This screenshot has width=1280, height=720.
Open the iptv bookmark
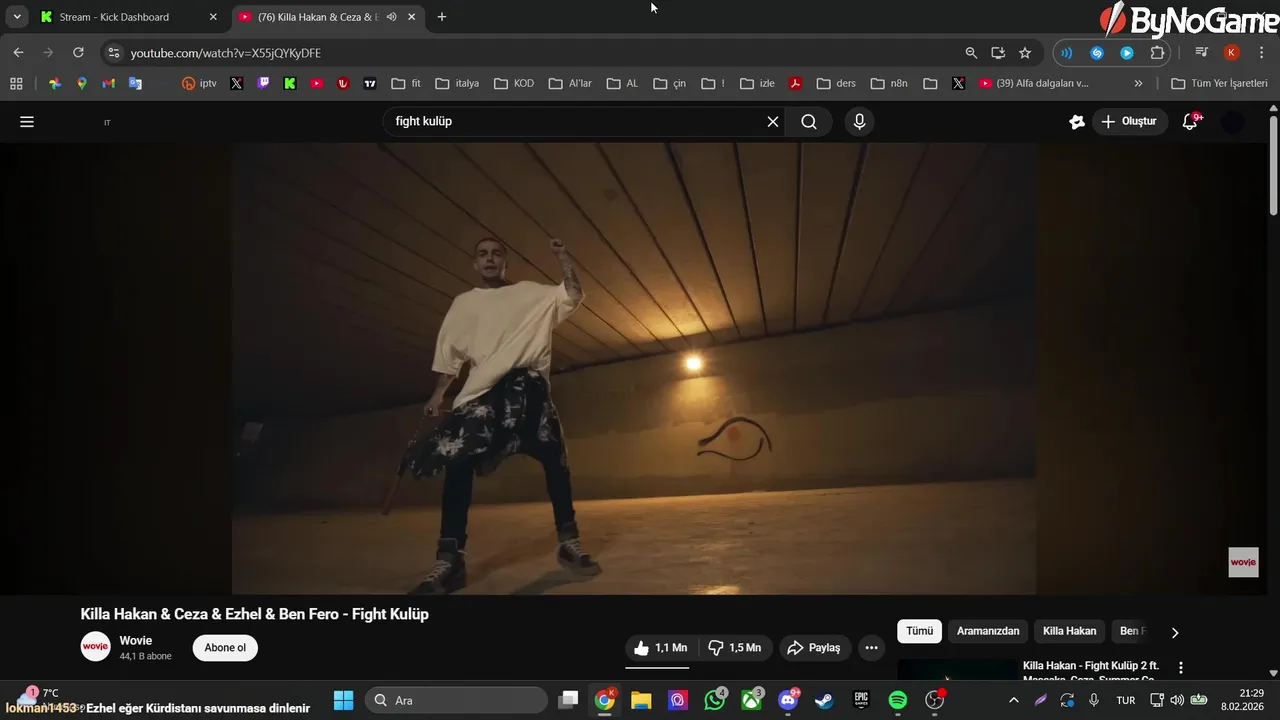199,84
